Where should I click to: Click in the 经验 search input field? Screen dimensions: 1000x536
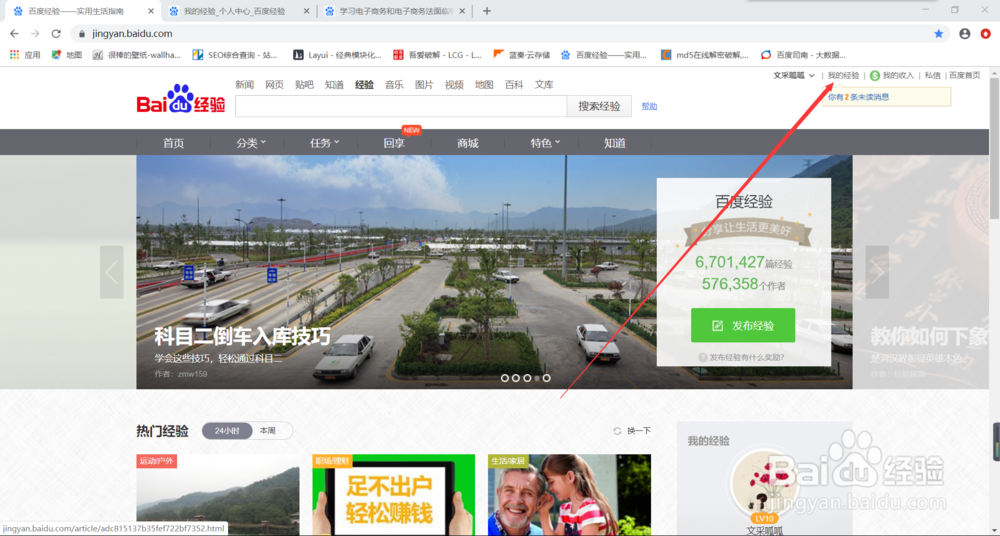pyautogui.click(x=401, y=107)
